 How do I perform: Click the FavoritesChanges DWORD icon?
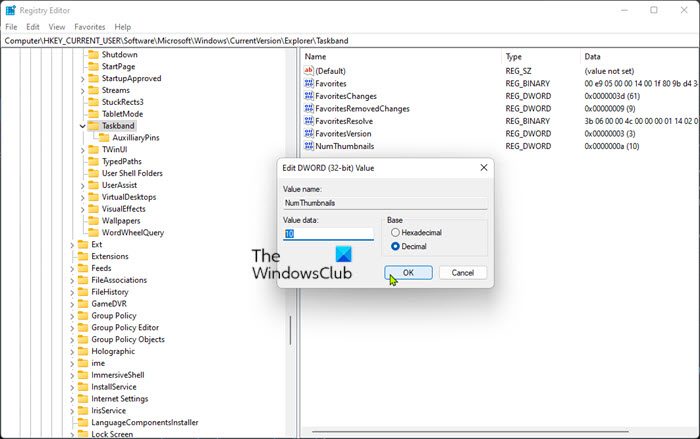tap(308, 96)
